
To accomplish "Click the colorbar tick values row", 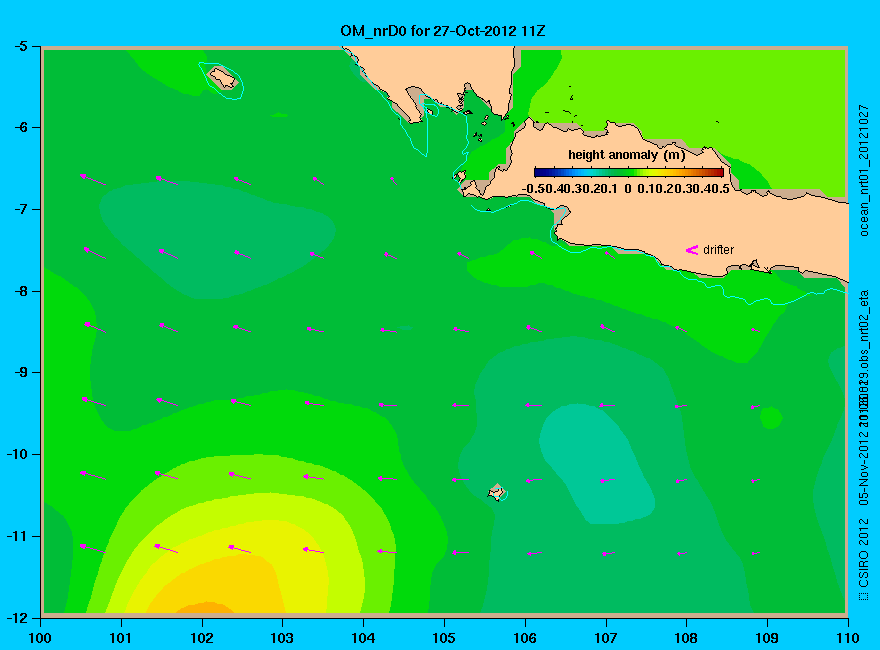I will tap(626, 189).
